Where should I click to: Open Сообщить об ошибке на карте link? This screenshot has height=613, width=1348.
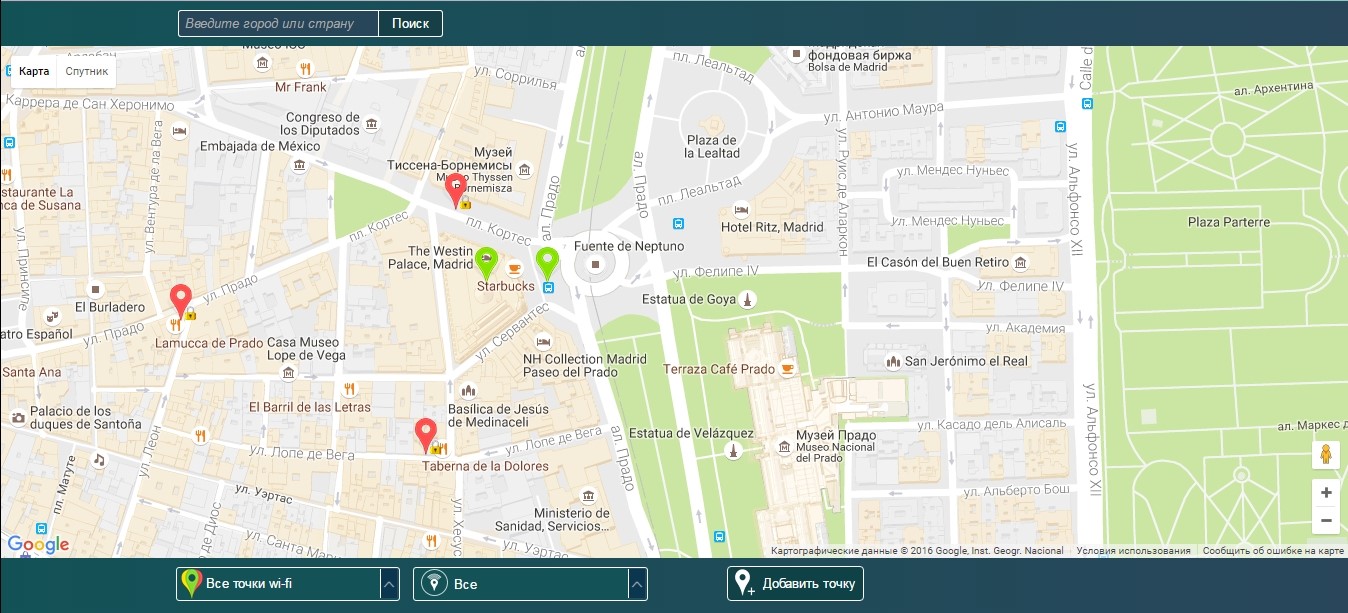1273,551
